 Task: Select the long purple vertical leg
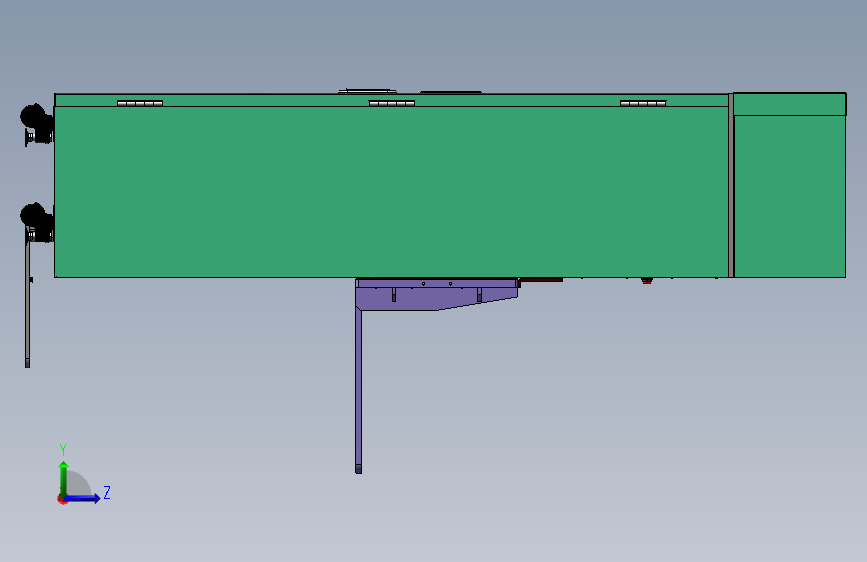pyautogui.click(x=358, y=391)
